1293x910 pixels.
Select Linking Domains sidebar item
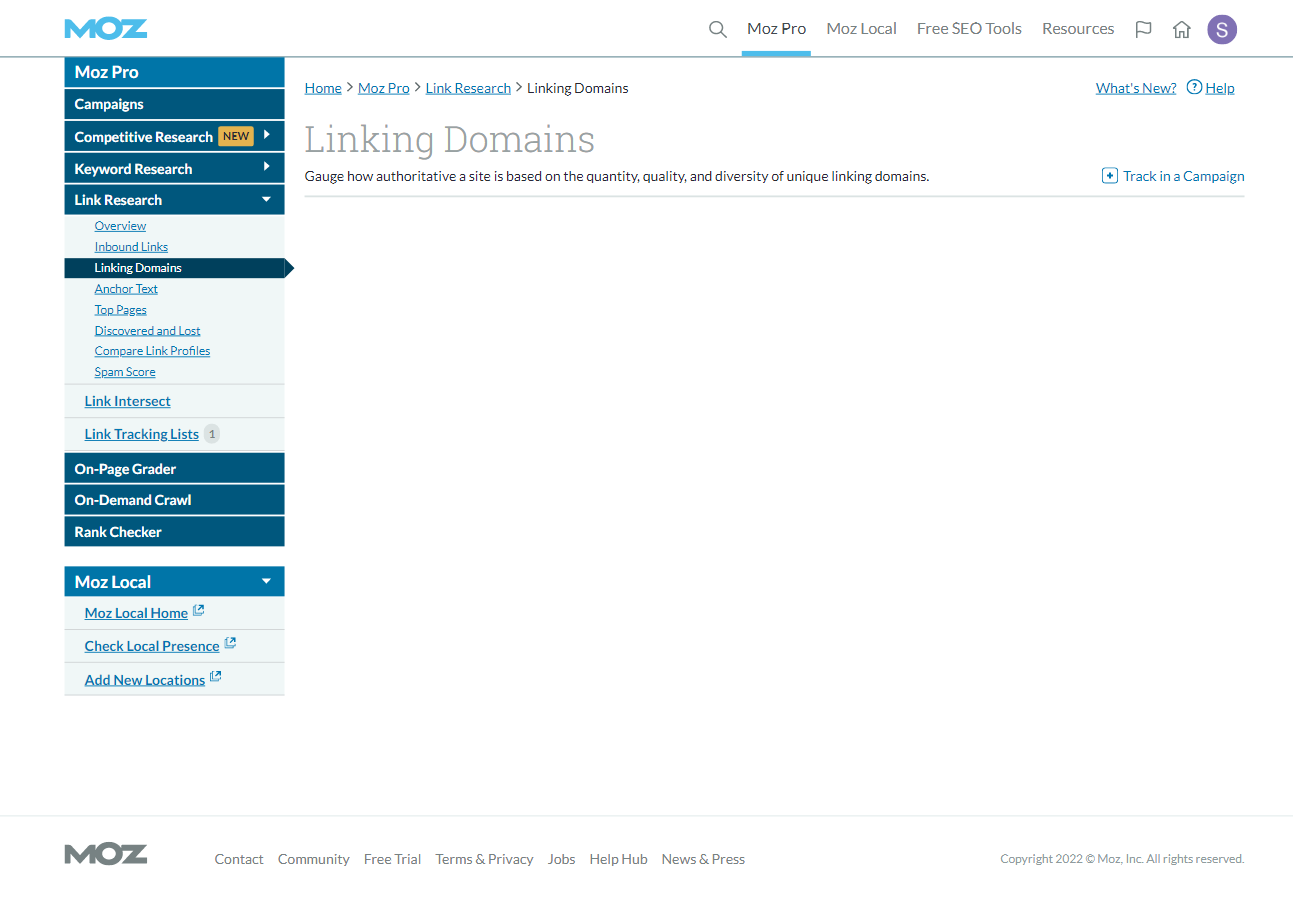click(174, 268)
